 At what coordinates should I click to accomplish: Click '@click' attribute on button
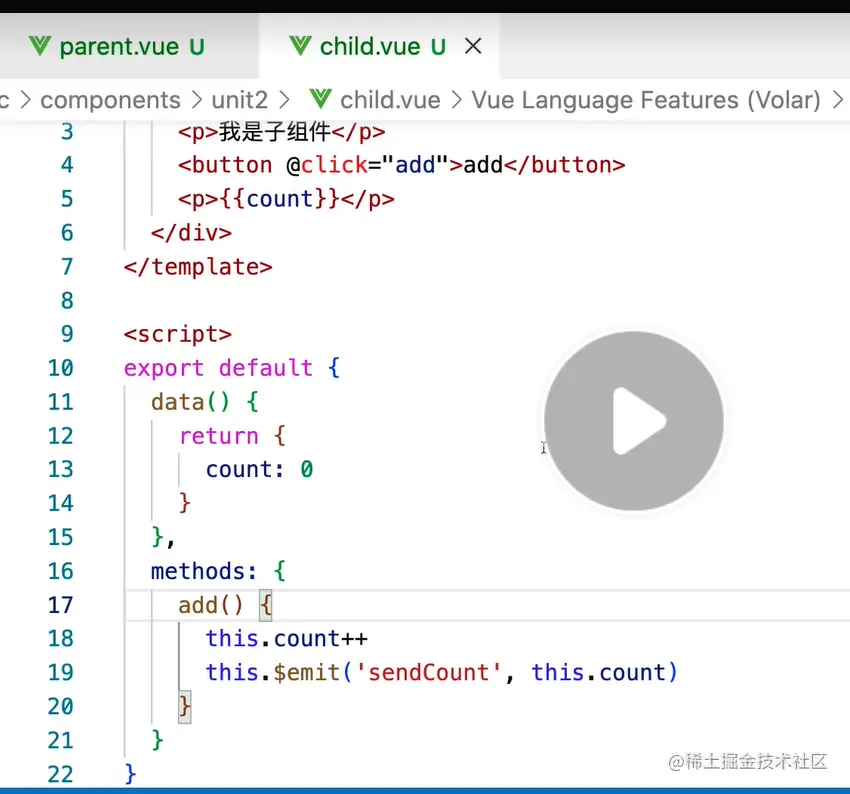tap(327, 165)
